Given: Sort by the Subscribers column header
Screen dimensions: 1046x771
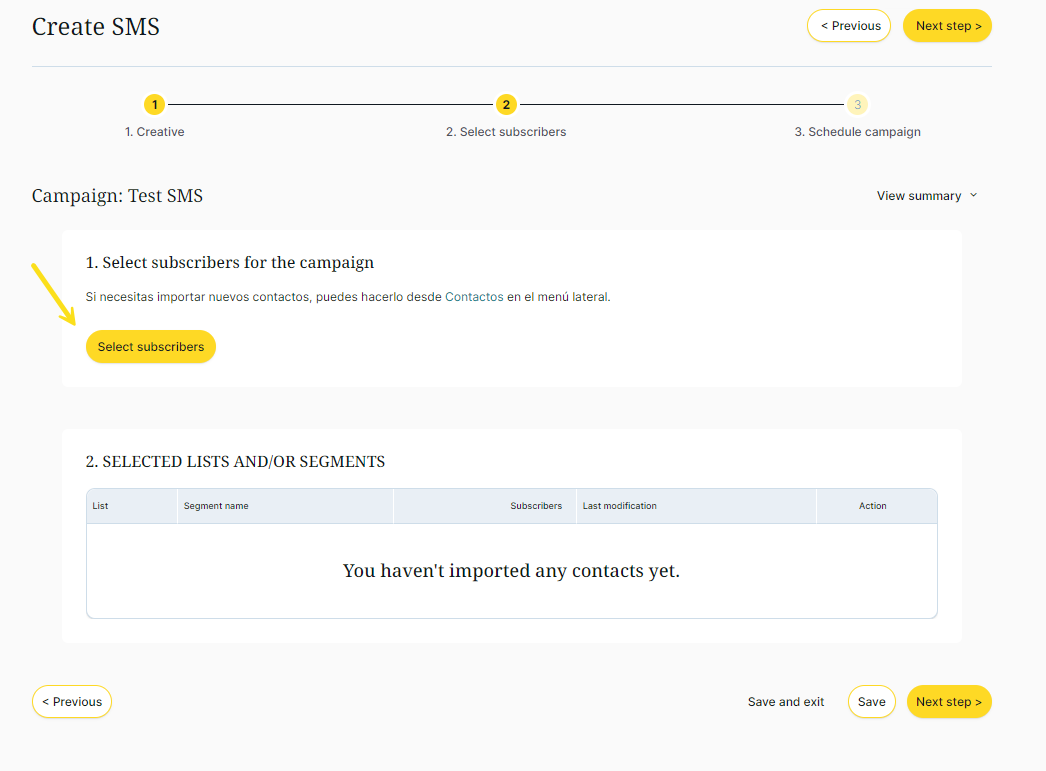Looking at the screenshot, I should coord(536,506).
